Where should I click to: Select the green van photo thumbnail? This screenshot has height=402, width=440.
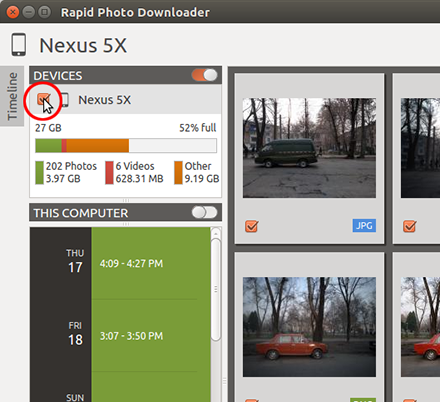(309, 148)
